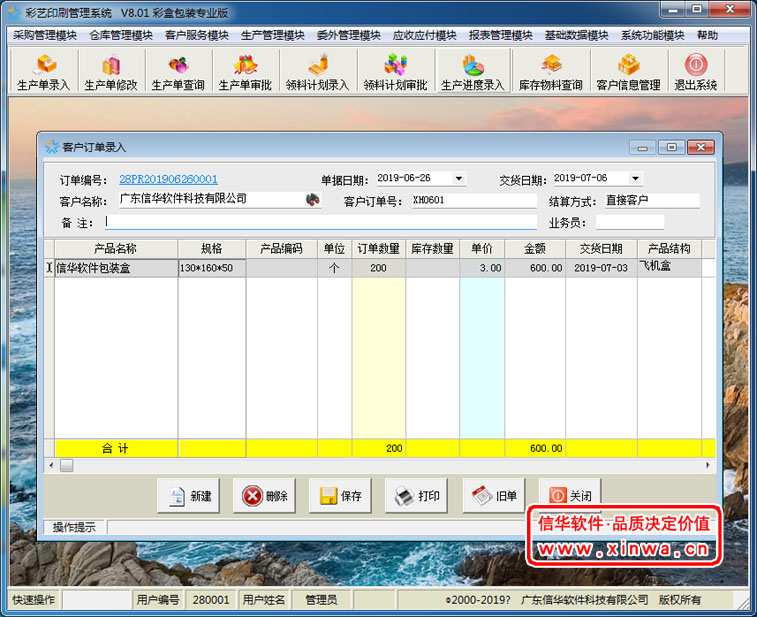Click the 备注 input field
The image size is (757, 617).
[321, 222]
